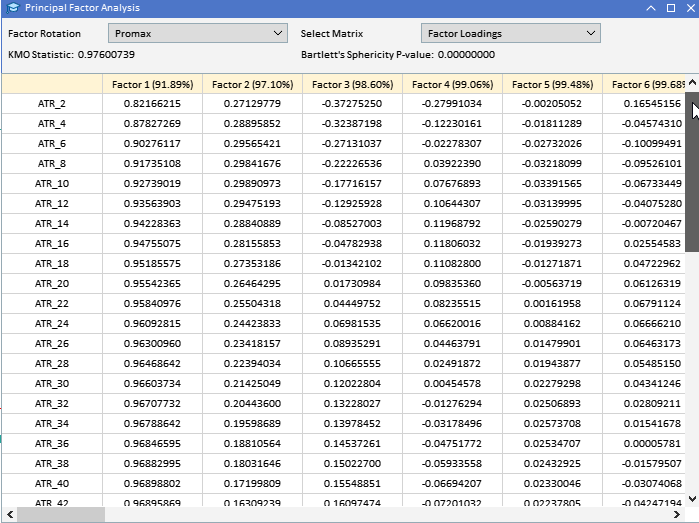This screenshot has height=523, width=699.
Task: Select the ATR_24 row header
Action: tap(52, 324)
